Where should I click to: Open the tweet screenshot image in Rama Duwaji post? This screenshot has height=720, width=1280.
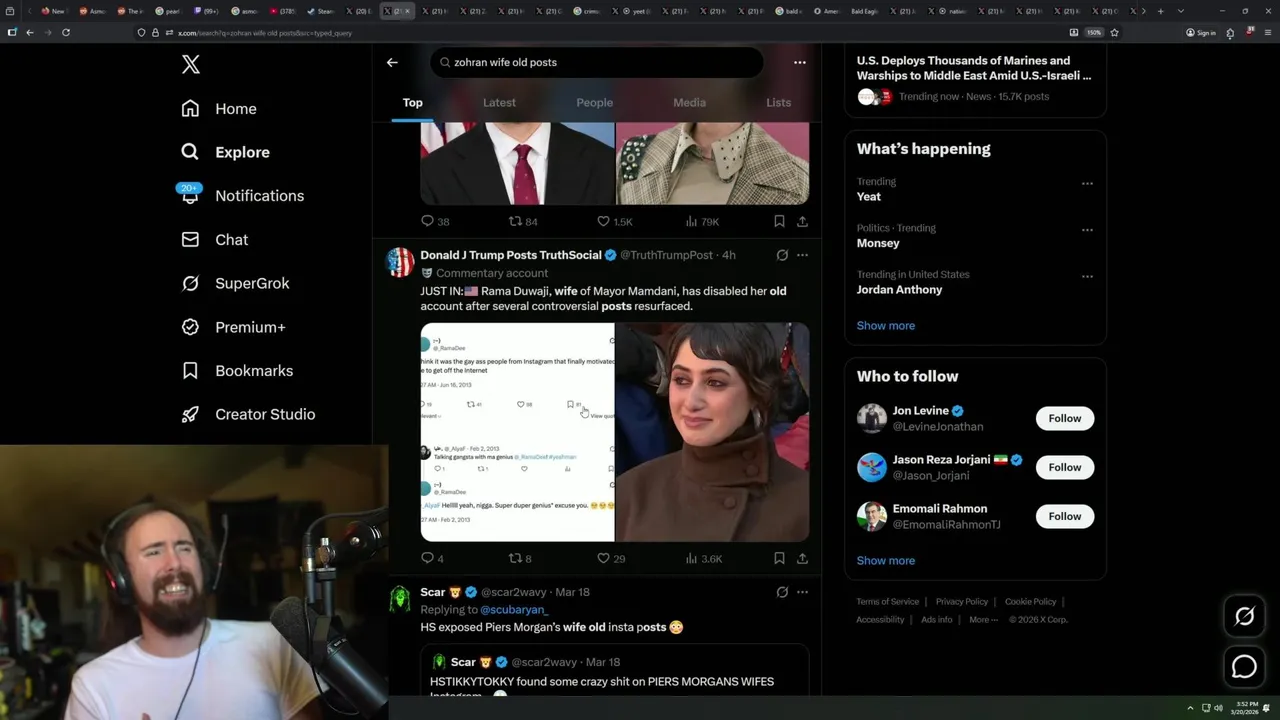(x=517, y=432)
